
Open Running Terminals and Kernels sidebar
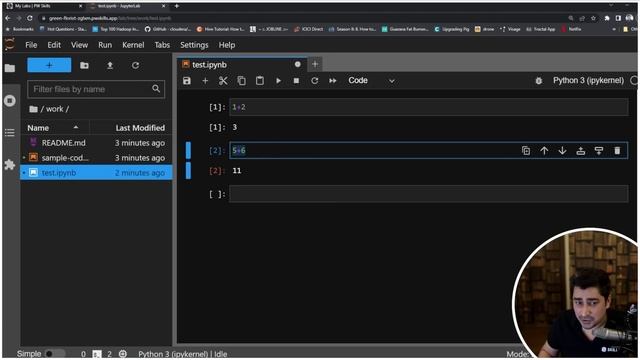10,100
